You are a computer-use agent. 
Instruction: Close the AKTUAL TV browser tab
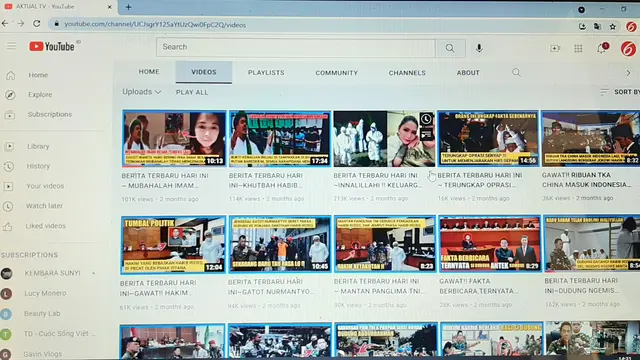tap(109, 7)
